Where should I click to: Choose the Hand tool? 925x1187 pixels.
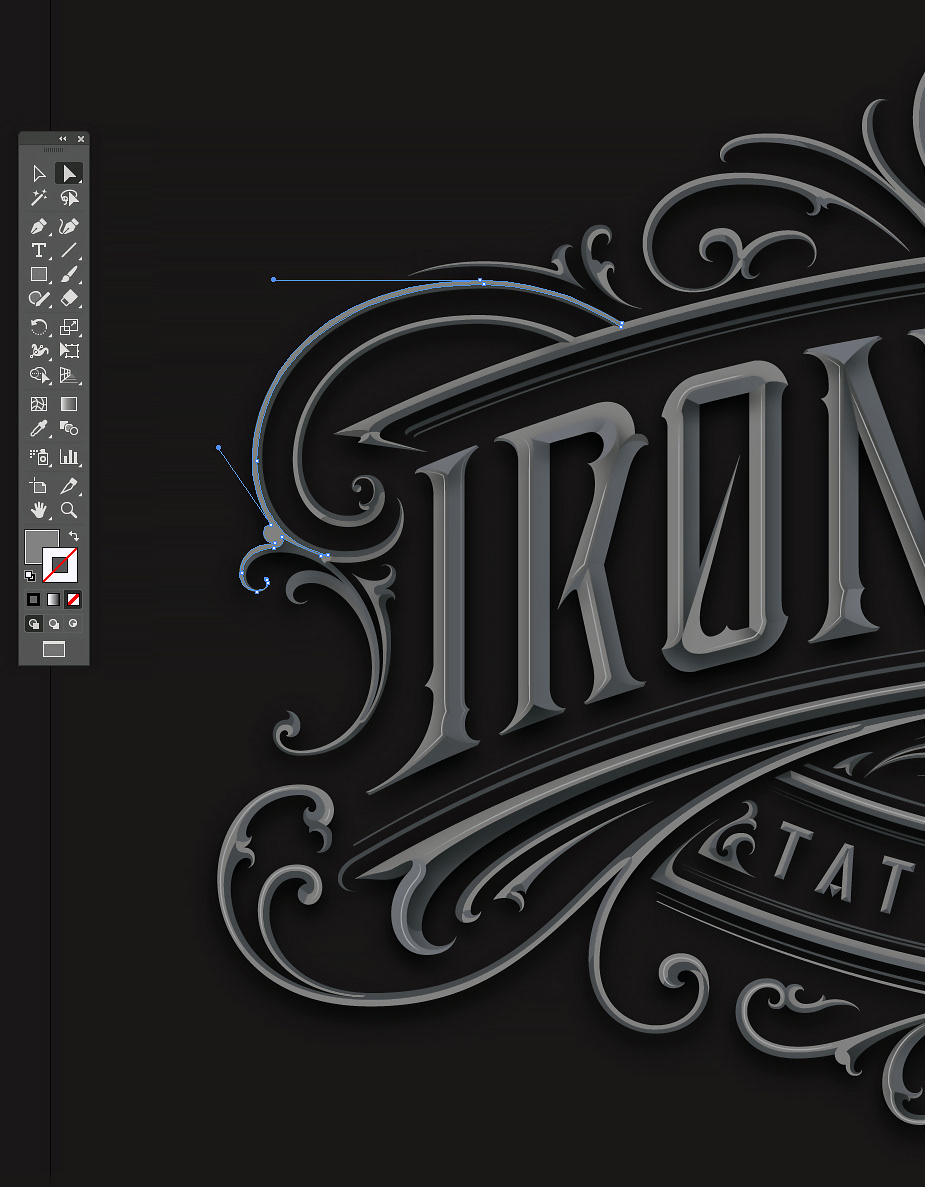(x=39, y=509)
